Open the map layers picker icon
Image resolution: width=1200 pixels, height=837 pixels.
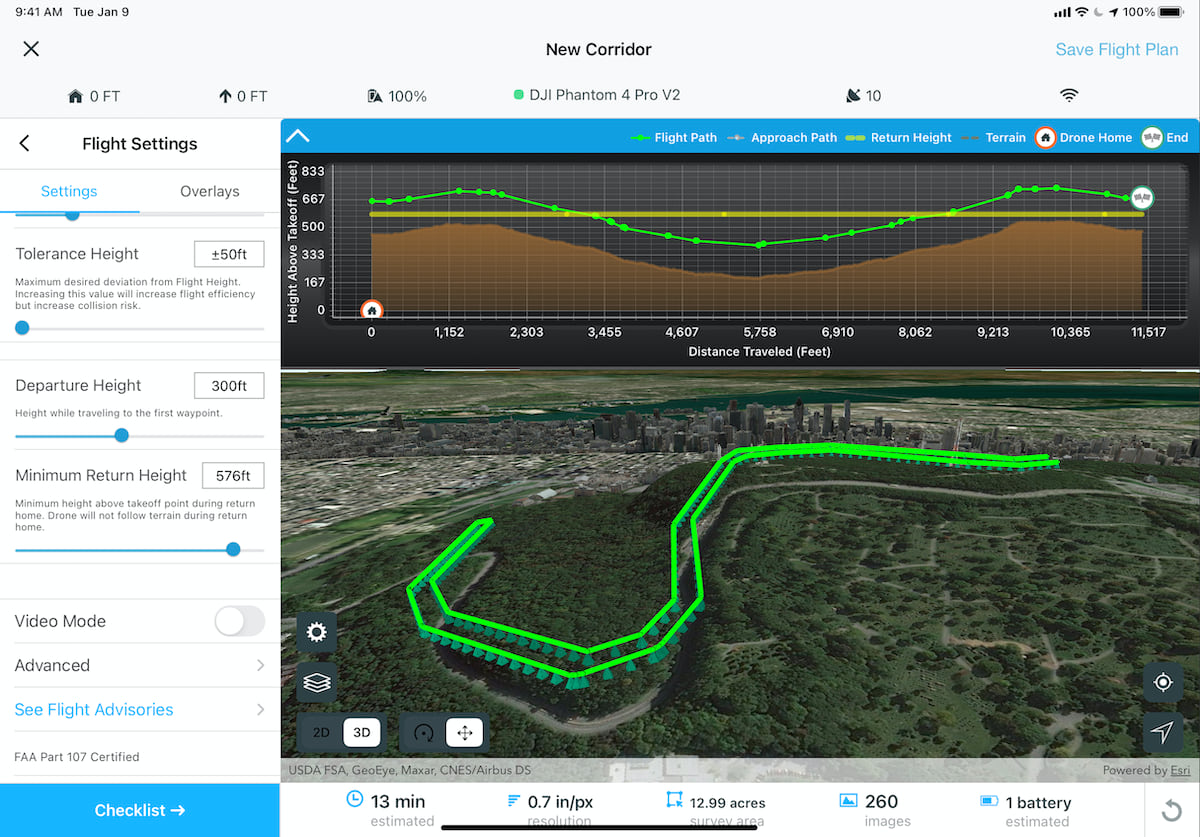click(316, 682)
